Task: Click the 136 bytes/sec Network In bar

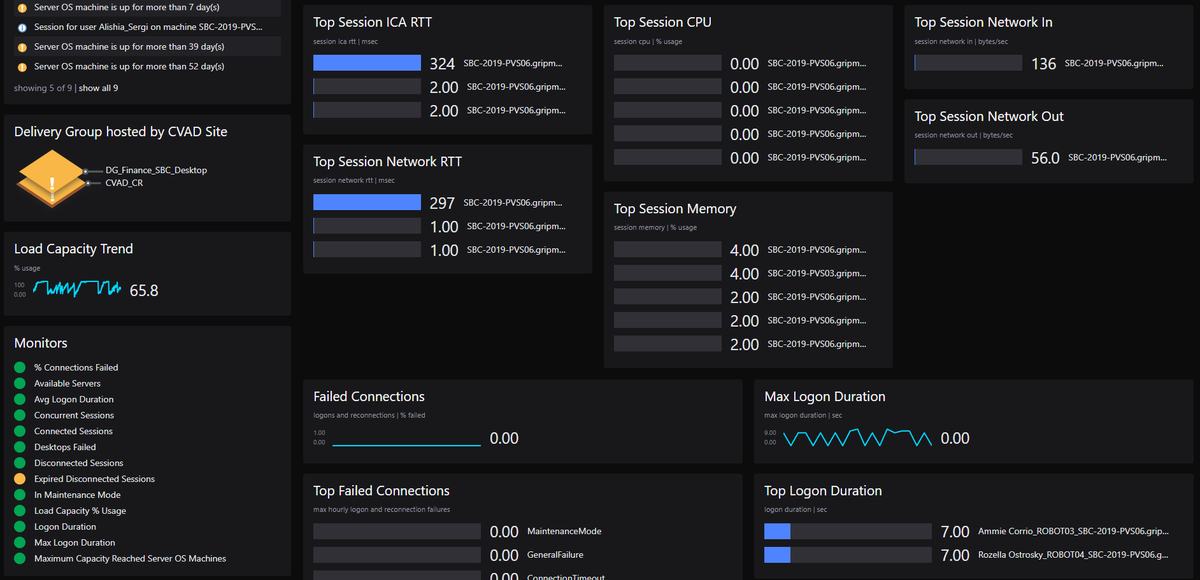Action: (968, 63)
